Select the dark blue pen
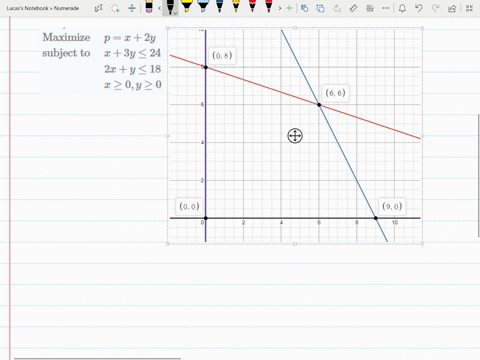Viewport: 480px width, 360px height. coord(219,6)
